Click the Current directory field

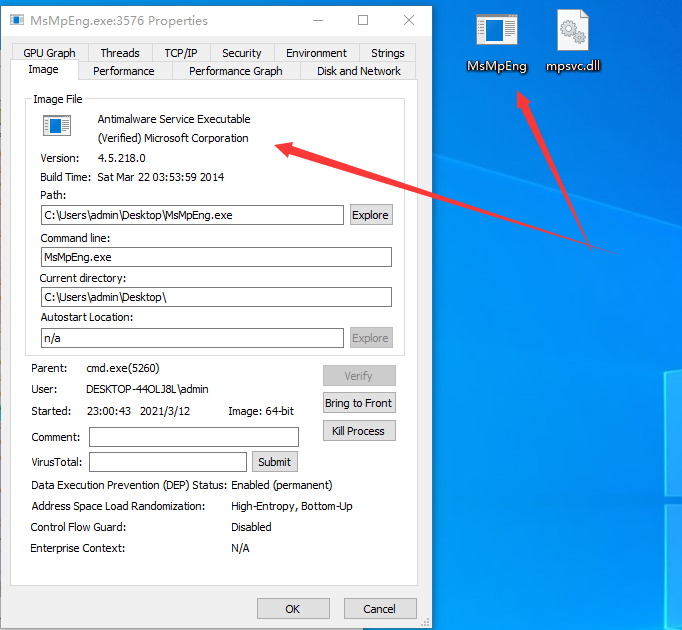(x=216, y=297)
